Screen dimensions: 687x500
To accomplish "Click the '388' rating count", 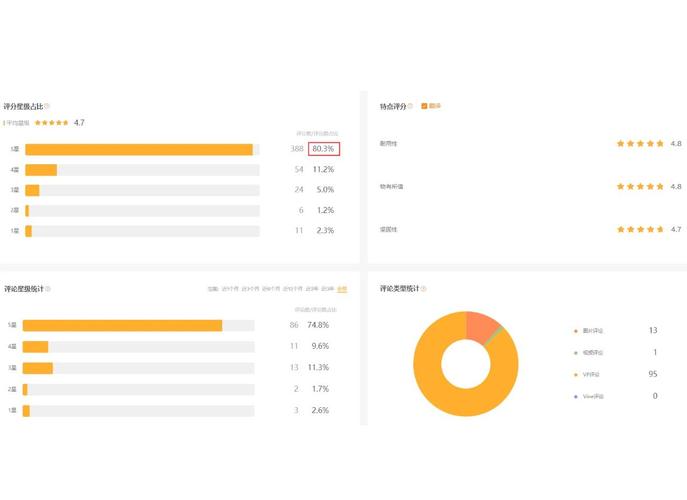I will tap(297, 149).
